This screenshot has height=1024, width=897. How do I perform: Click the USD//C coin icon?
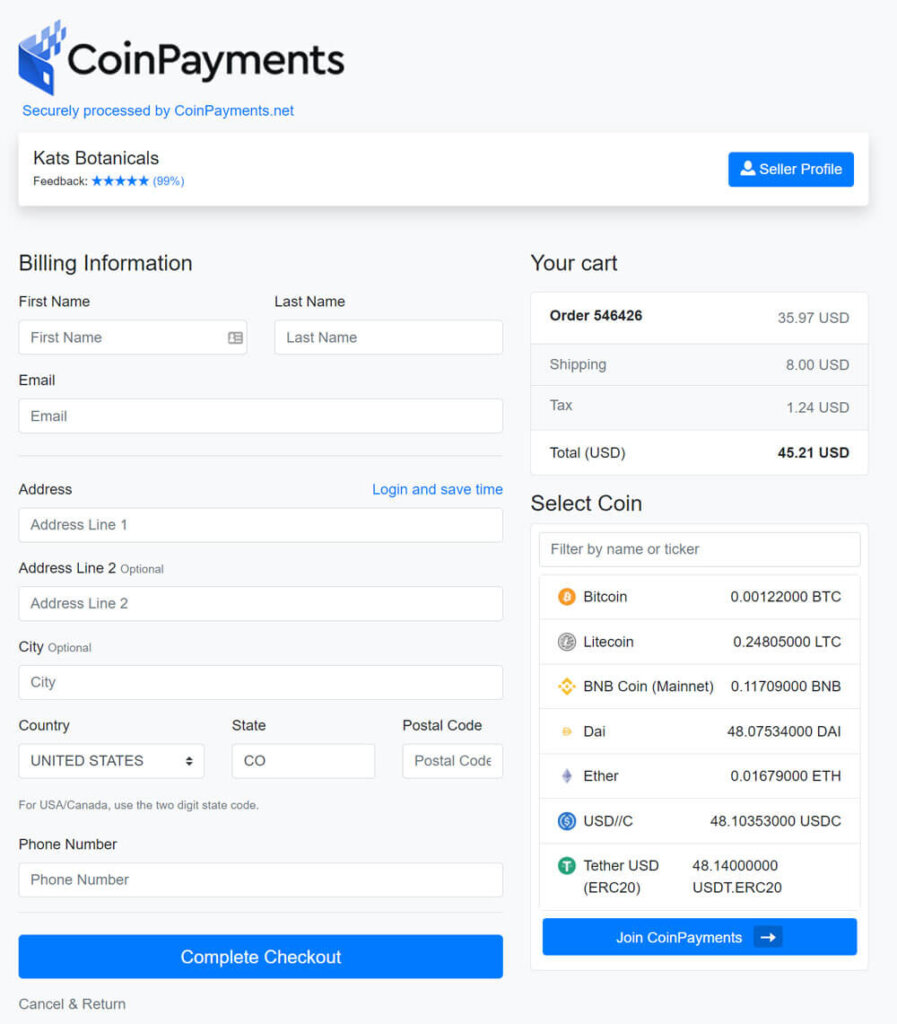tap(567, 821)
